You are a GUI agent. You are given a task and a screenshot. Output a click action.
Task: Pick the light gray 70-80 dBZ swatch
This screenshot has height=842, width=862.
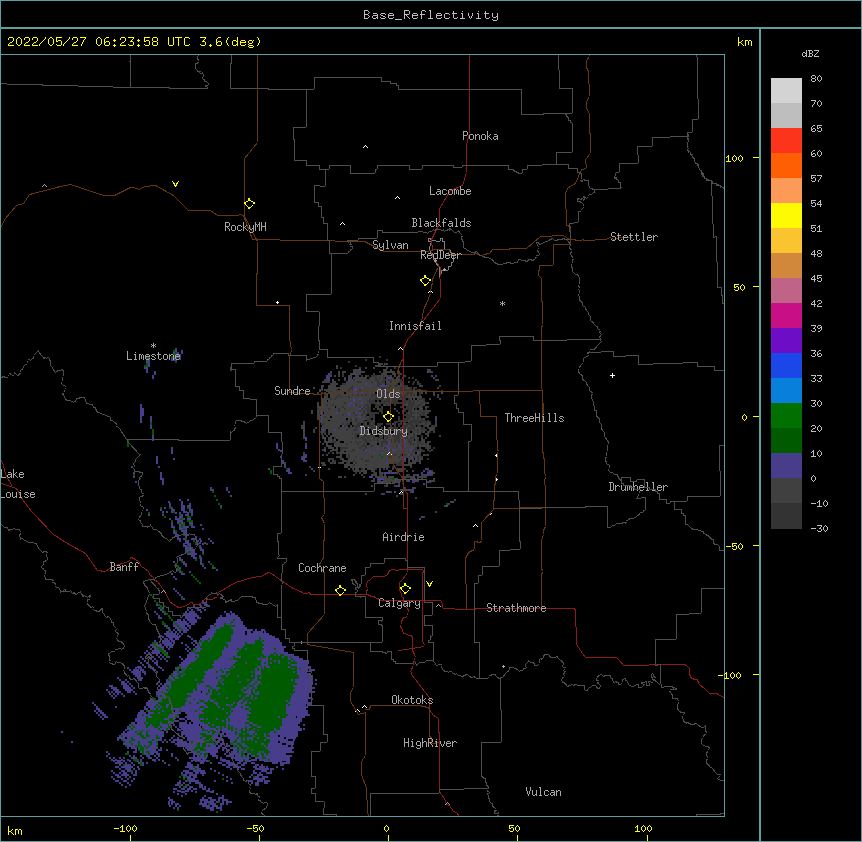pyautogui.click(x=786, y=91)
